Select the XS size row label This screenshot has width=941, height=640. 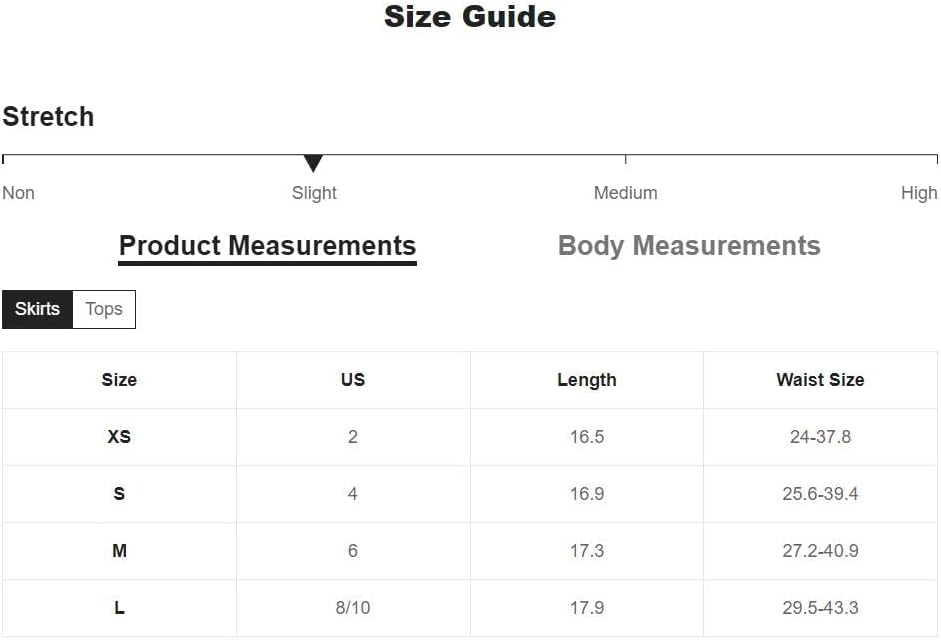click(119, 437)
